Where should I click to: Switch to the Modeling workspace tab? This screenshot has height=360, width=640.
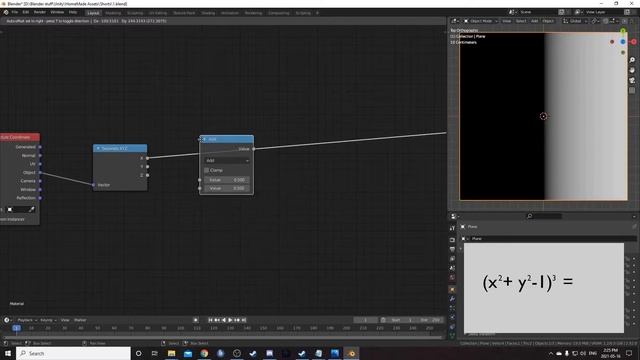coord(113,13)
